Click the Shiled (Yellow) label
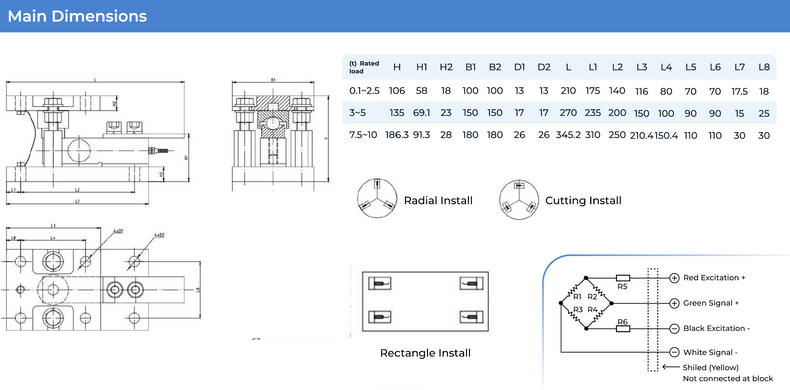790x390 pixels. (x=710, y=367)
